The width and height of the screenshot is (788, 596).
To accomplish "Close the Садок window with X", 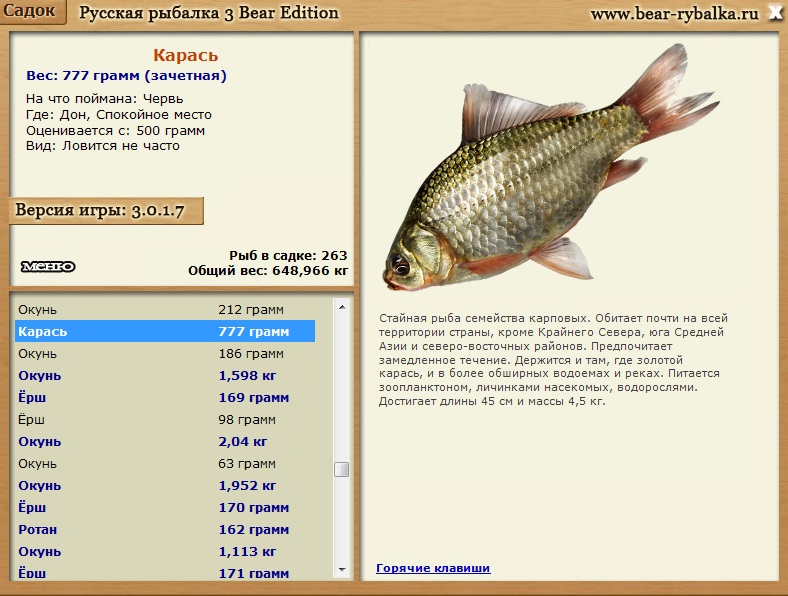I will 775,13.
